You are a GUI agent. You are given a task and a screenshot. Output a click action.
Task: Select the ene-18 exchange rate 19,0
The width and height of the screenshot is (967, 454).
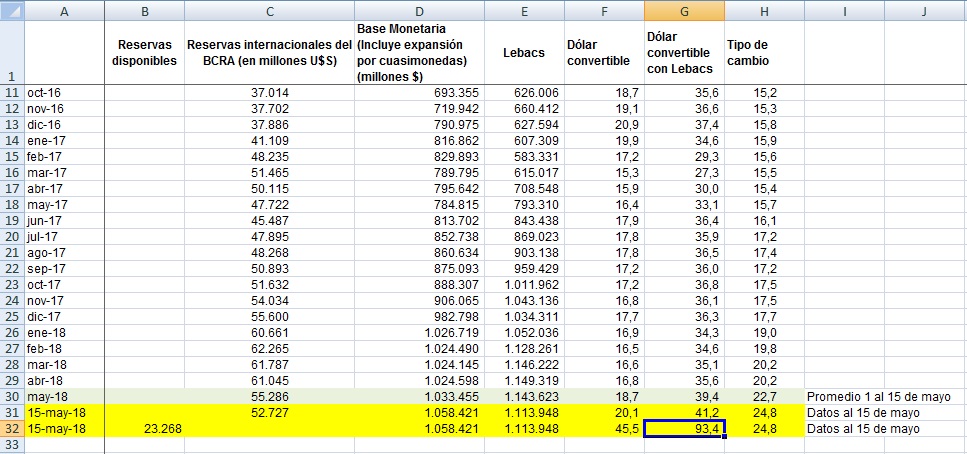click(764, 333)
